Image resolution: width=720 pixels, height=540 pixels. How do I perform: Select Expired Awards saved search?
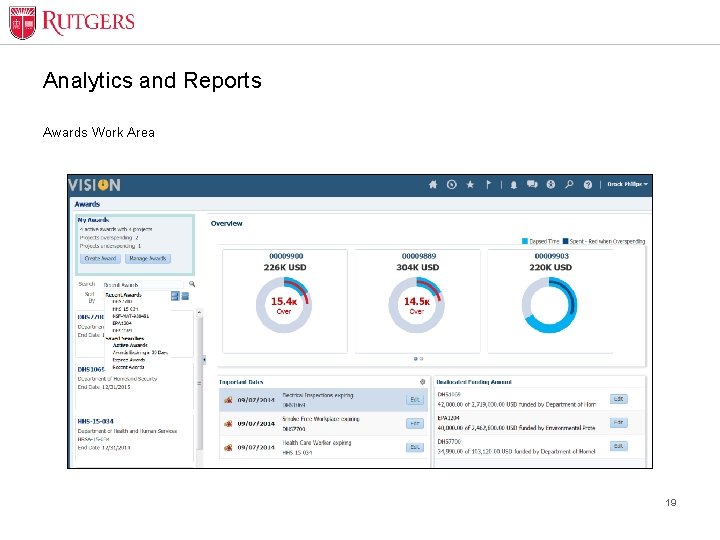tap(129, 360)
